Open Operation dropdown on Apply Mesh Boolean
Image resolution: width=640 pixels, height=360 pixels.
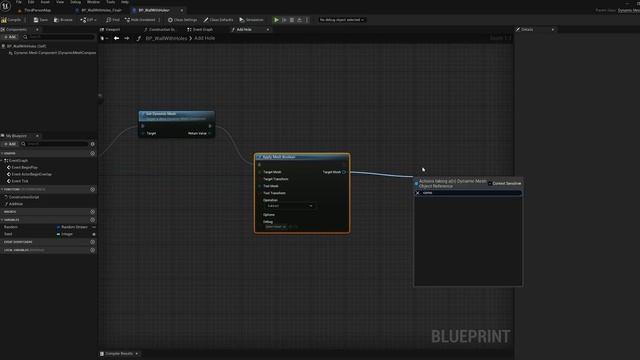coord(289,206)
